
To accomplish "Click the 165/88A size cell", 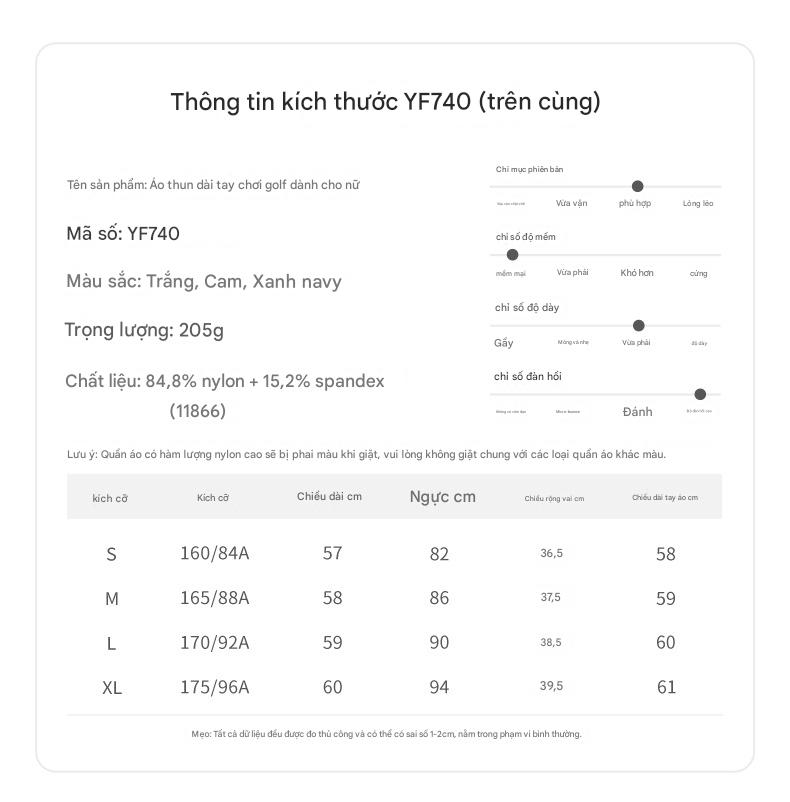I will [214, 598].
